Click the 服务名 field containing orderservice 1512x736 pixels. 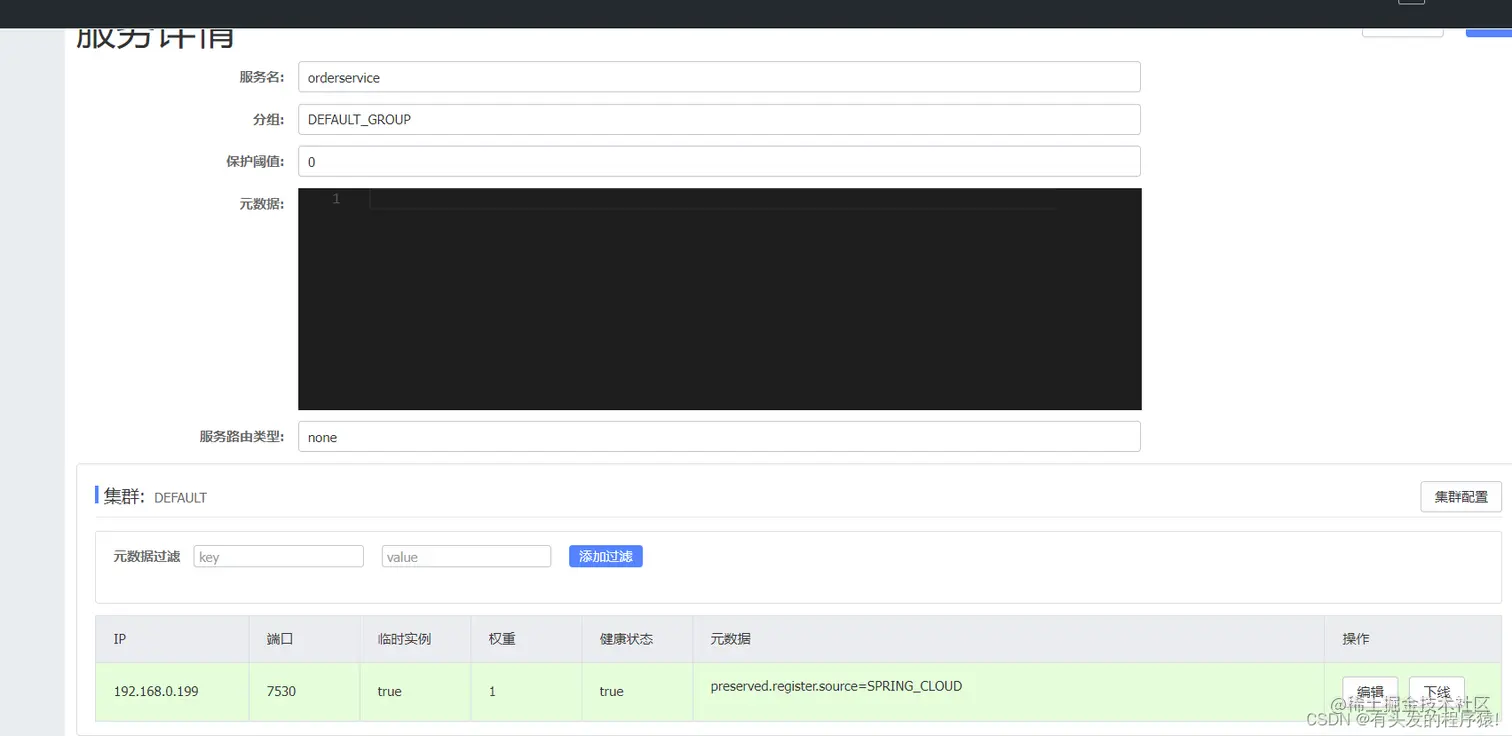click(719, 77)
